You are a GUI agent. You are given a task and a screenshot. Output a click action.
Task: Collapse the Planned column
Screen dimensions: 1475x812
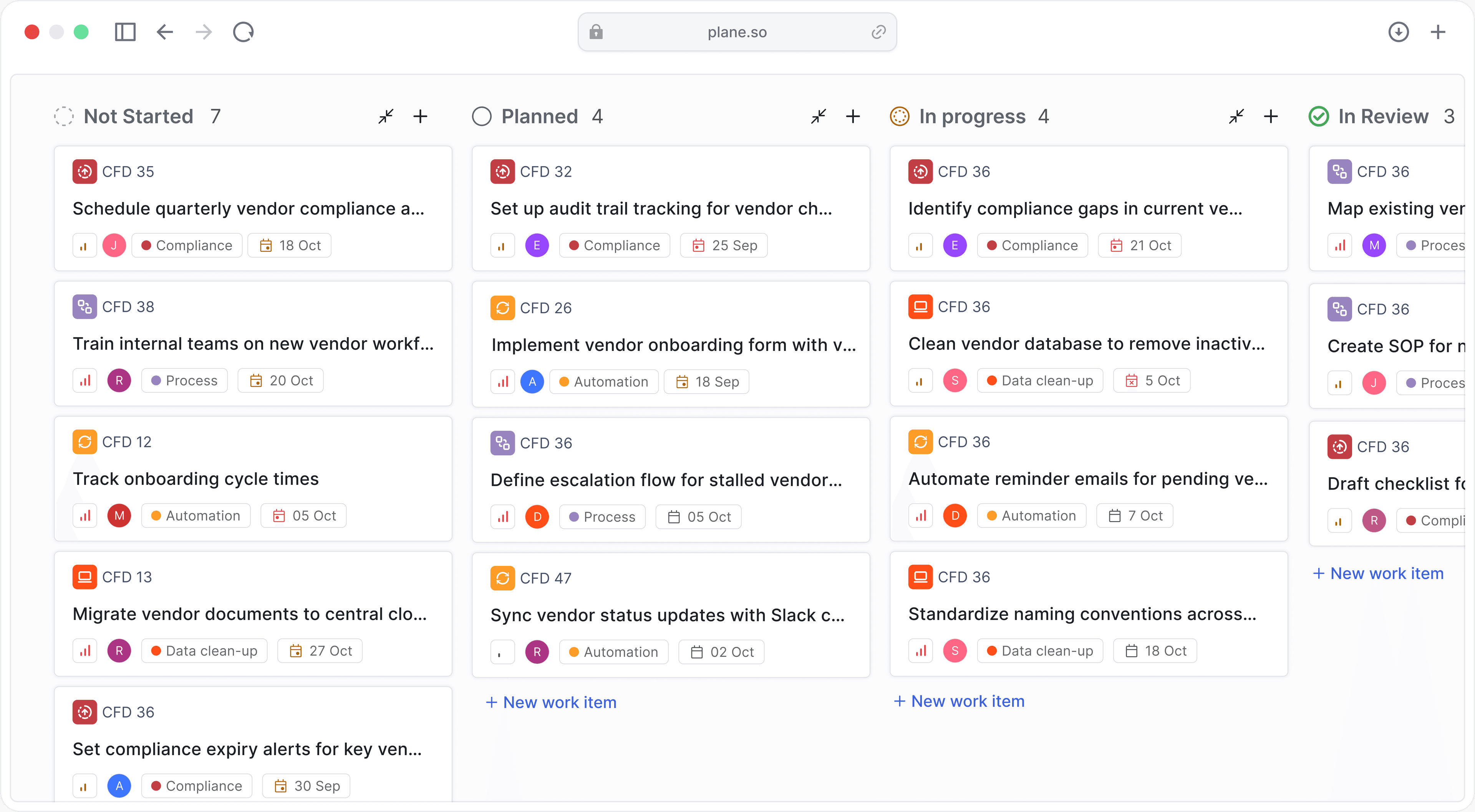pos(818,116)
